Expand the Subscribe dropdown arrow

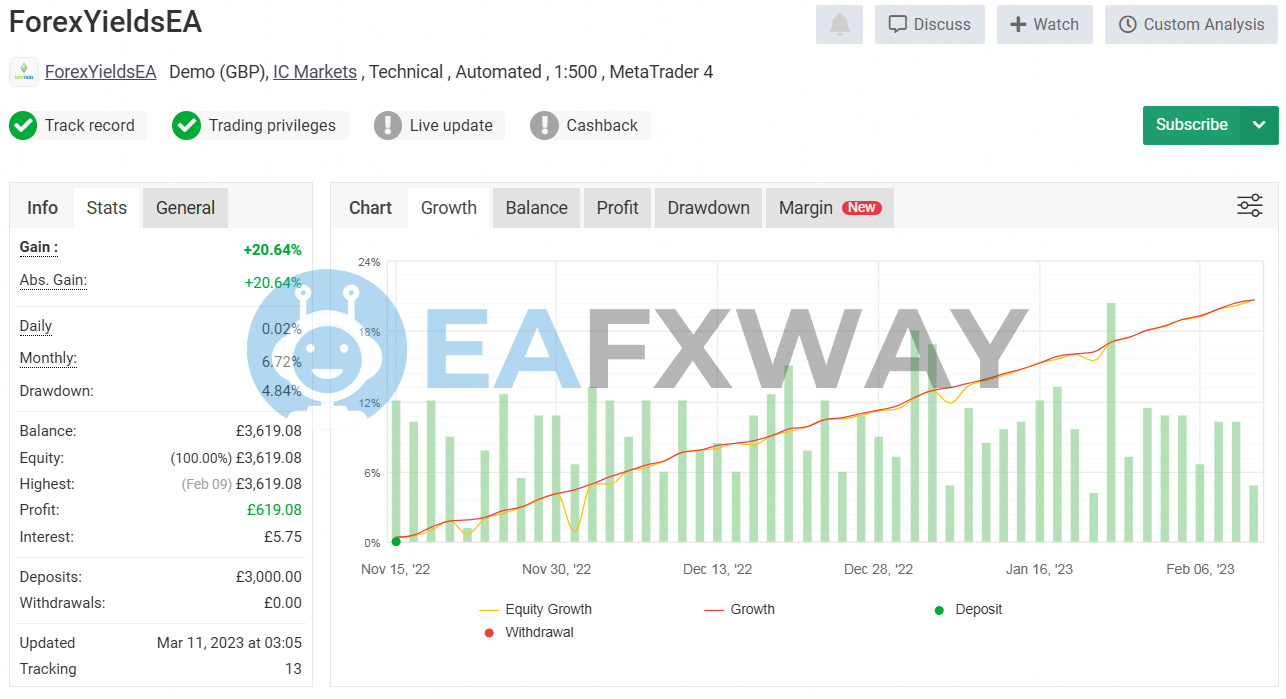click(1259, 125)
